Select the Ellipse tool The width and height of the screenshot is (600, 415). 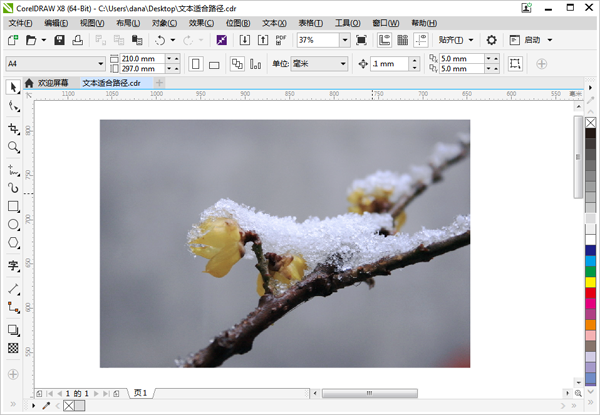click(14, 225)
